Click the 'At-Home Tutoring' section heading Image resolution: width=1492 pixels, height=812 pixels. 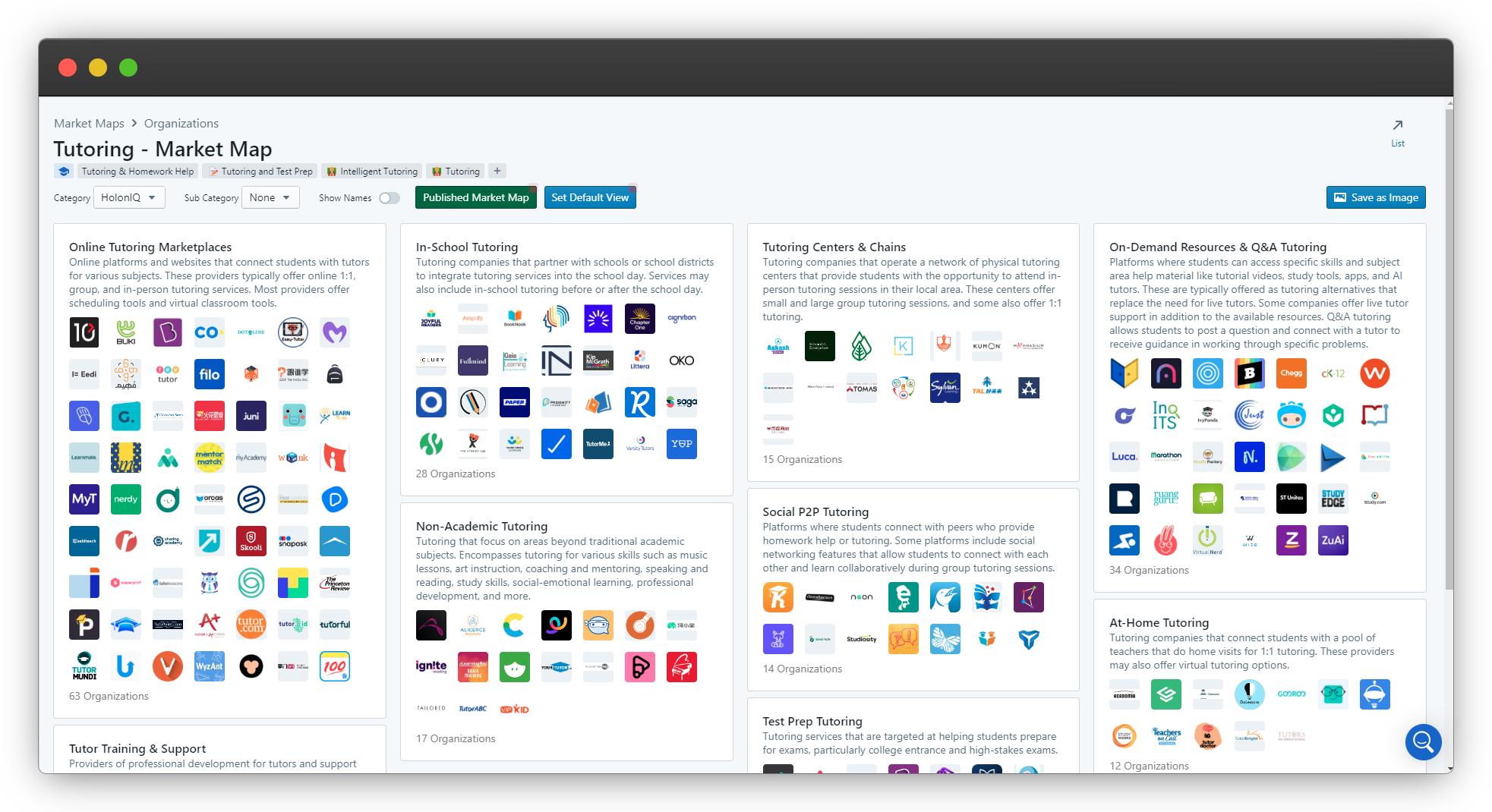click(x=1159, y=623)
